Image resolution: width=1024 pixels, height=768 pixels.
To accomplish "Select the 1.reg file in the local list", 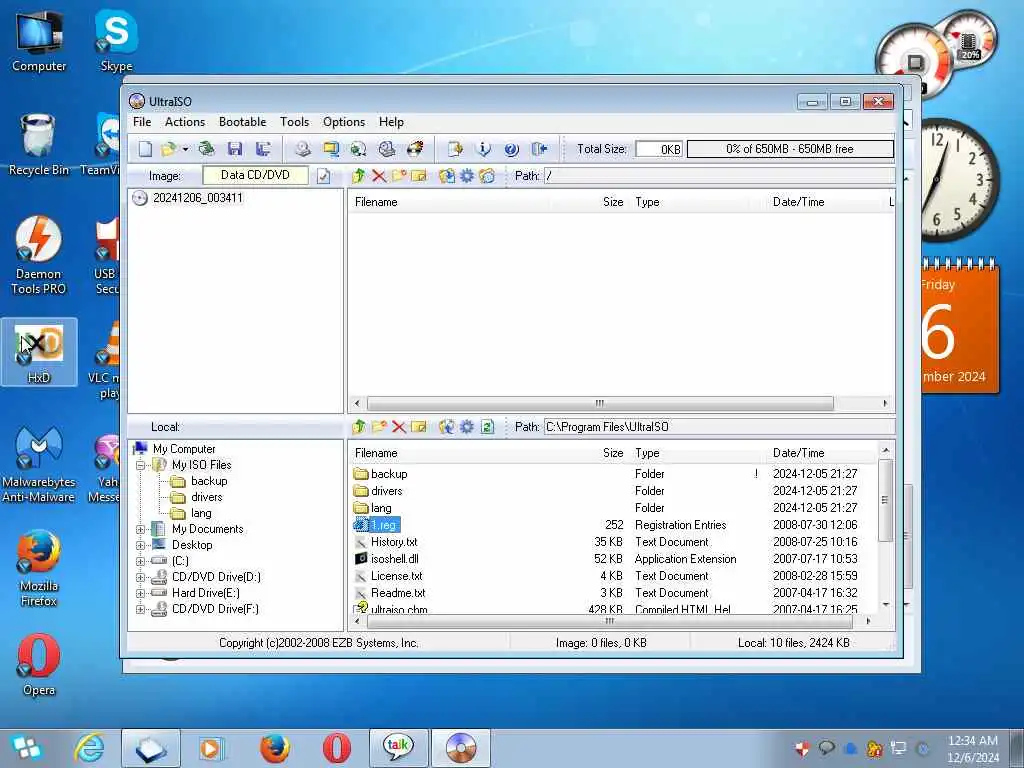I will [x=383, y=525].
